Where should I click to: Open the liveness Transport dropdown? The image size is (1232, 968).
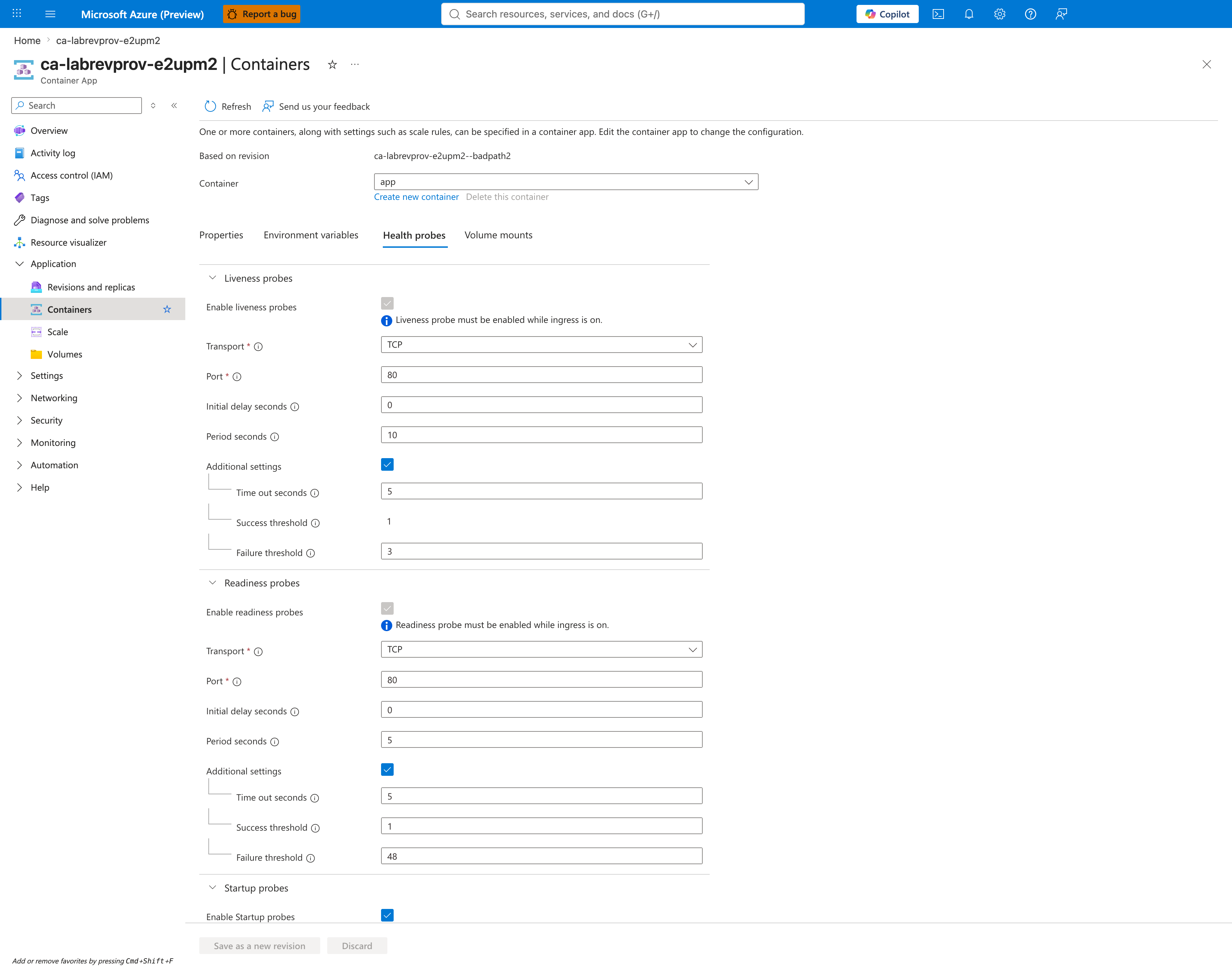point(542,345)
